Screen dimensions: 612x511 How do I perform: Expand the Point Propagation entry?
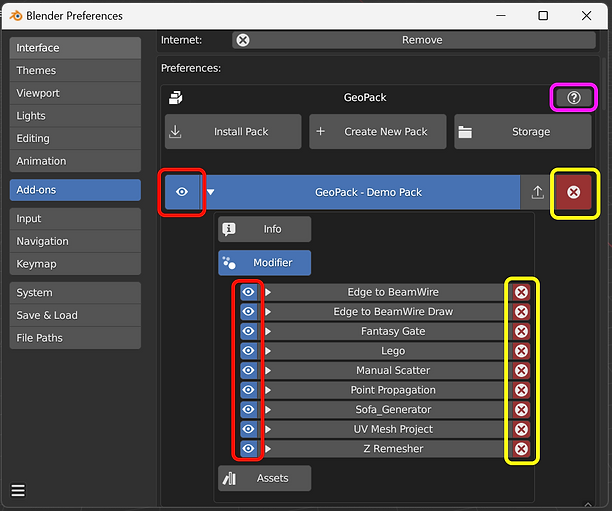pyautogui.click(x=268, y=390)
